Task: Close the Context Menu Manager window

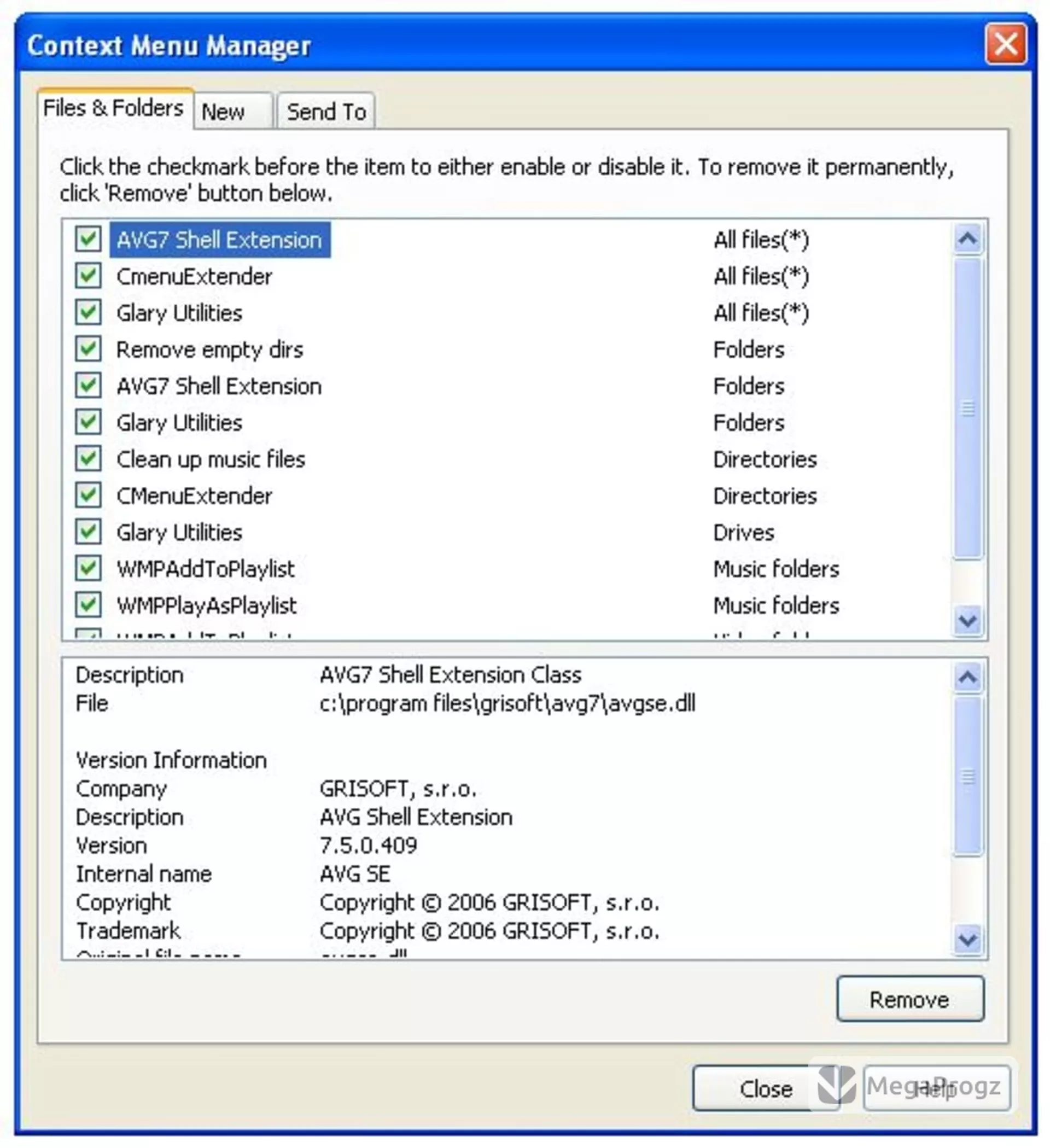Action: coord(1006,44)
